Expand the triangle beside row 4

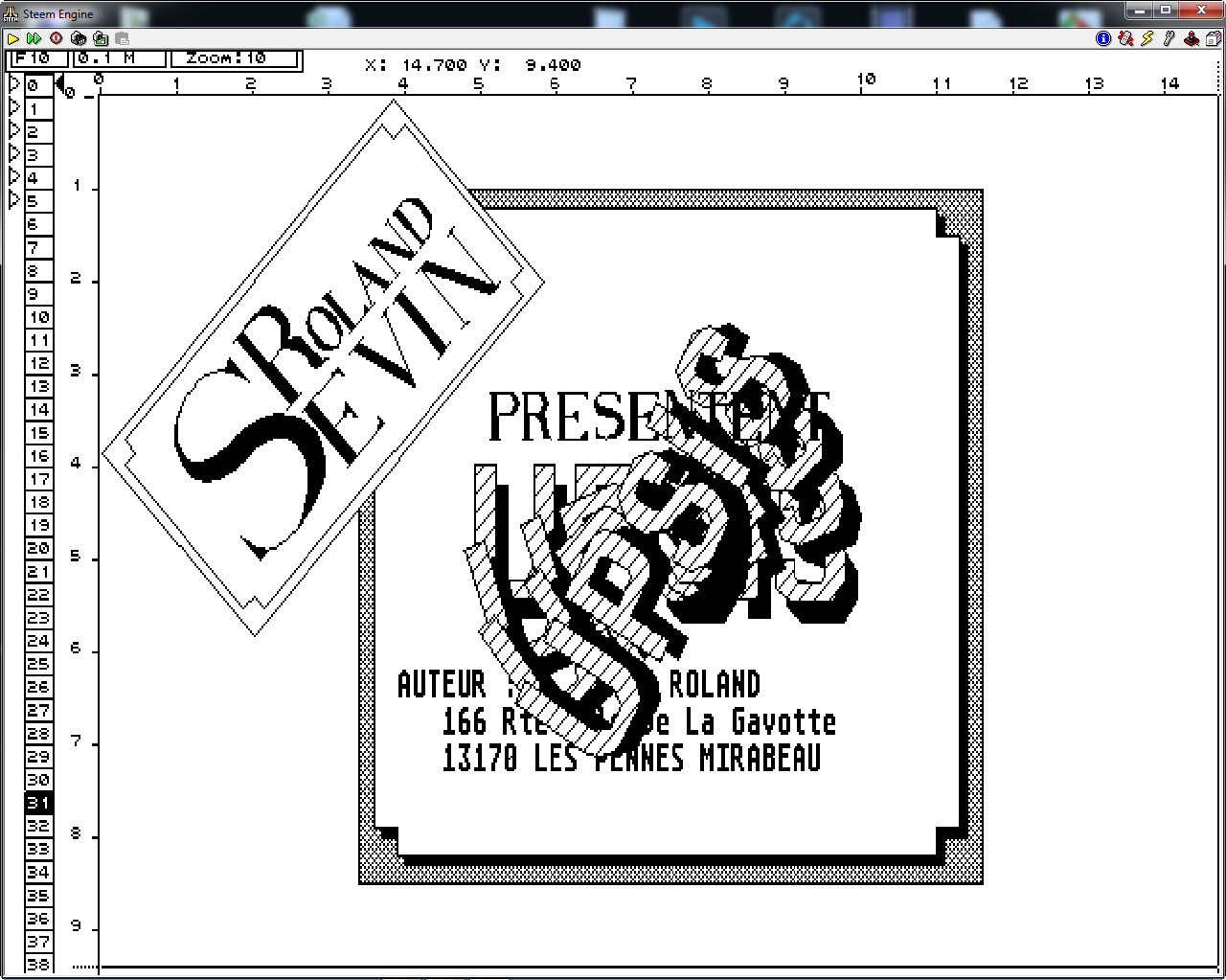[14, 177]
